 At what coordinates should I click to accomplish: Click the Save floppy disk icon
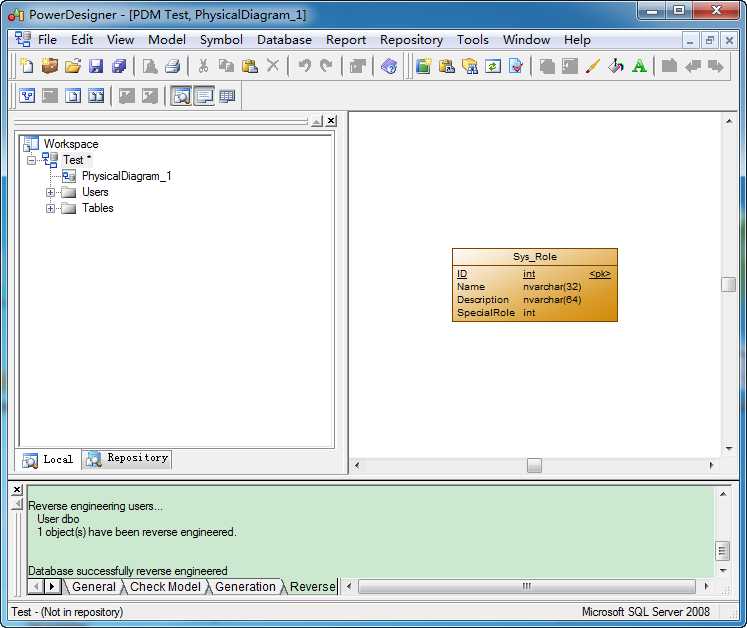96,66
